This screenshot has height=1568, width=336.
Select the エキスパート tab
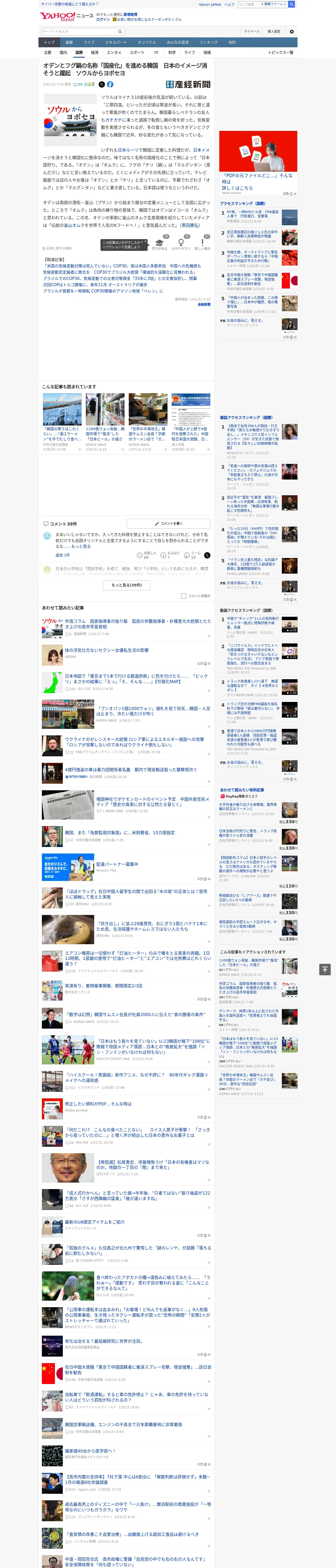coord(116,43)
